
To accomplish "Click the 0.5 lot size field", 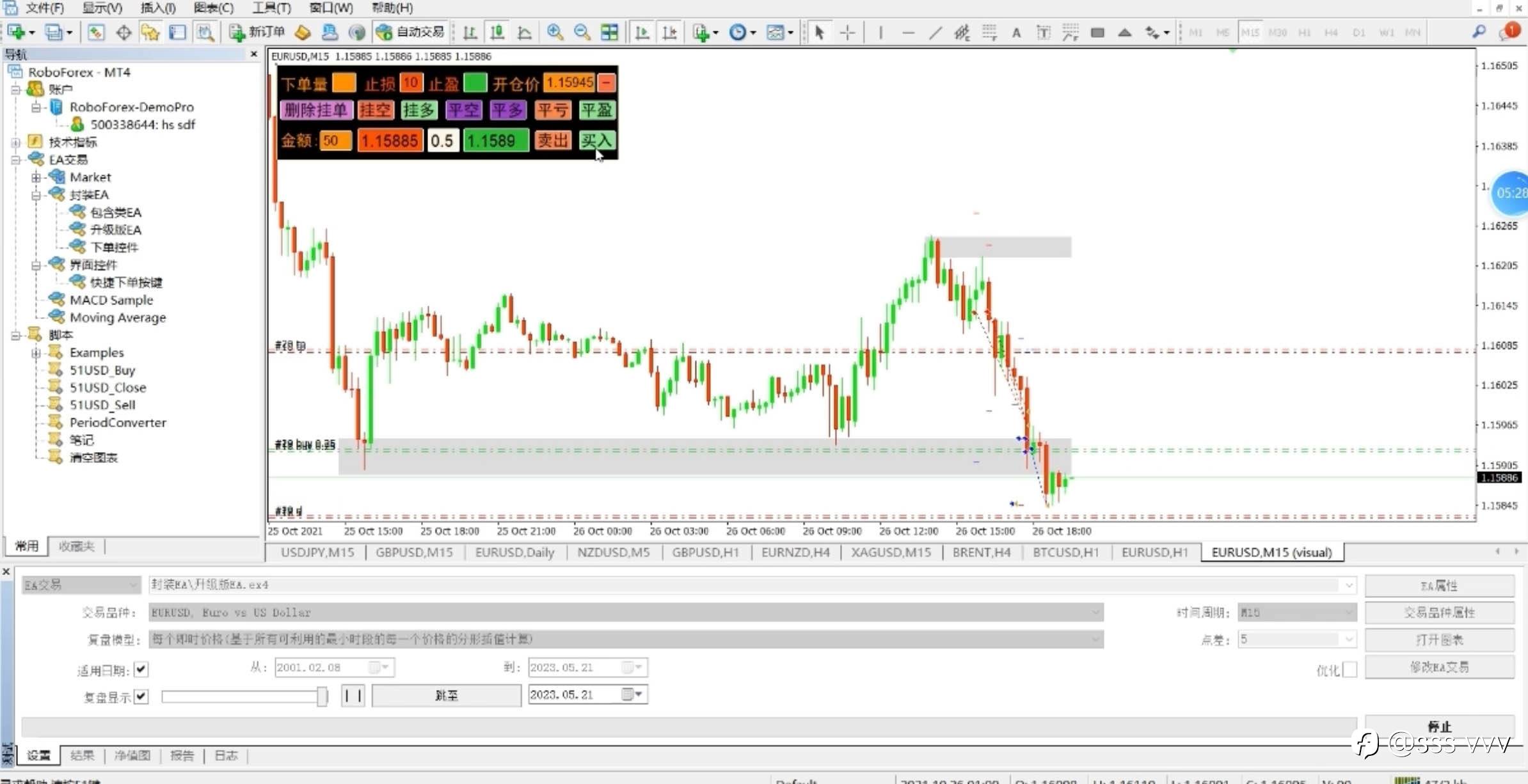I will tap(442, 141).
